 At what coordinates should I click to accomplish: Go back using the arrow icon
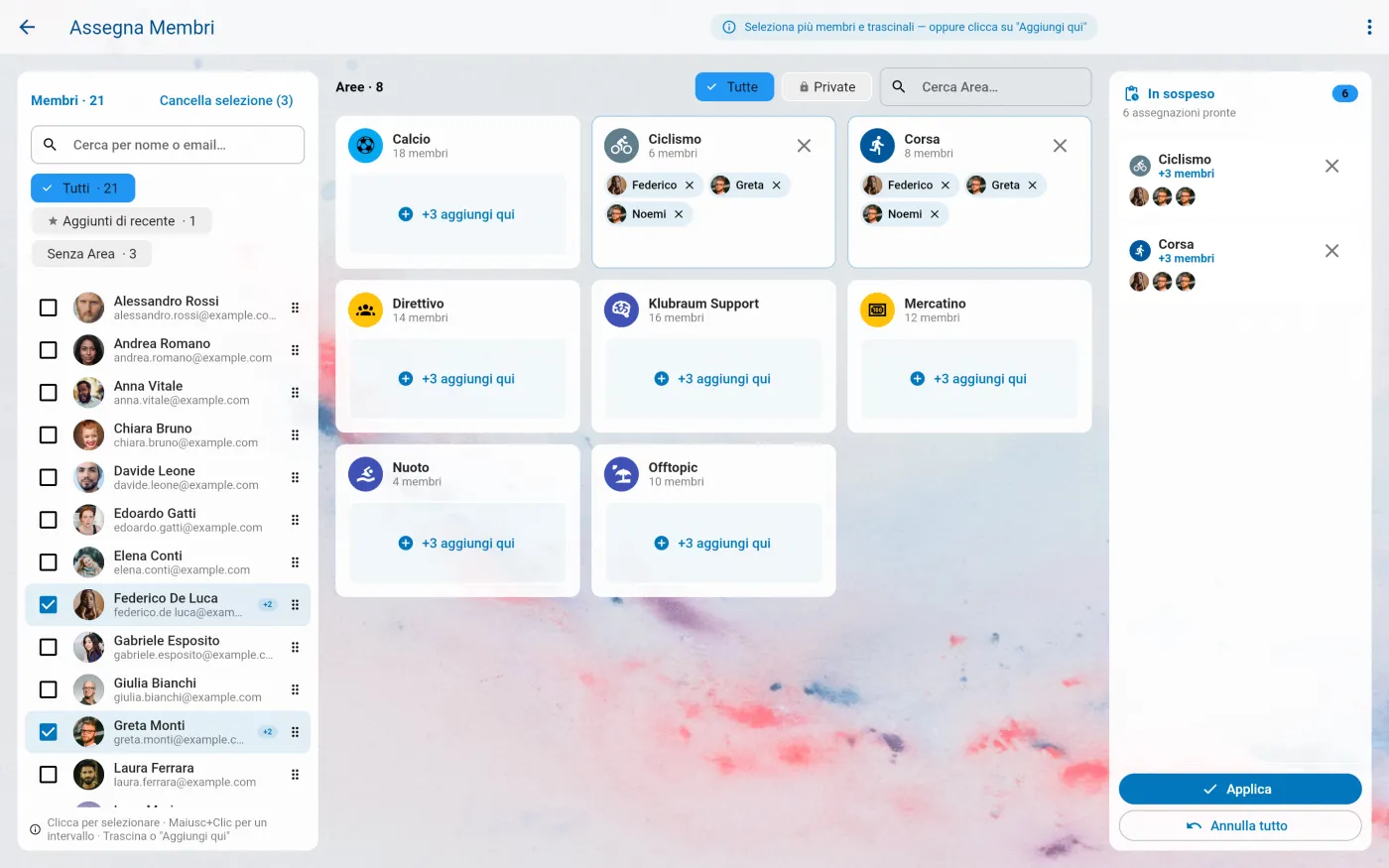[27, 28]
